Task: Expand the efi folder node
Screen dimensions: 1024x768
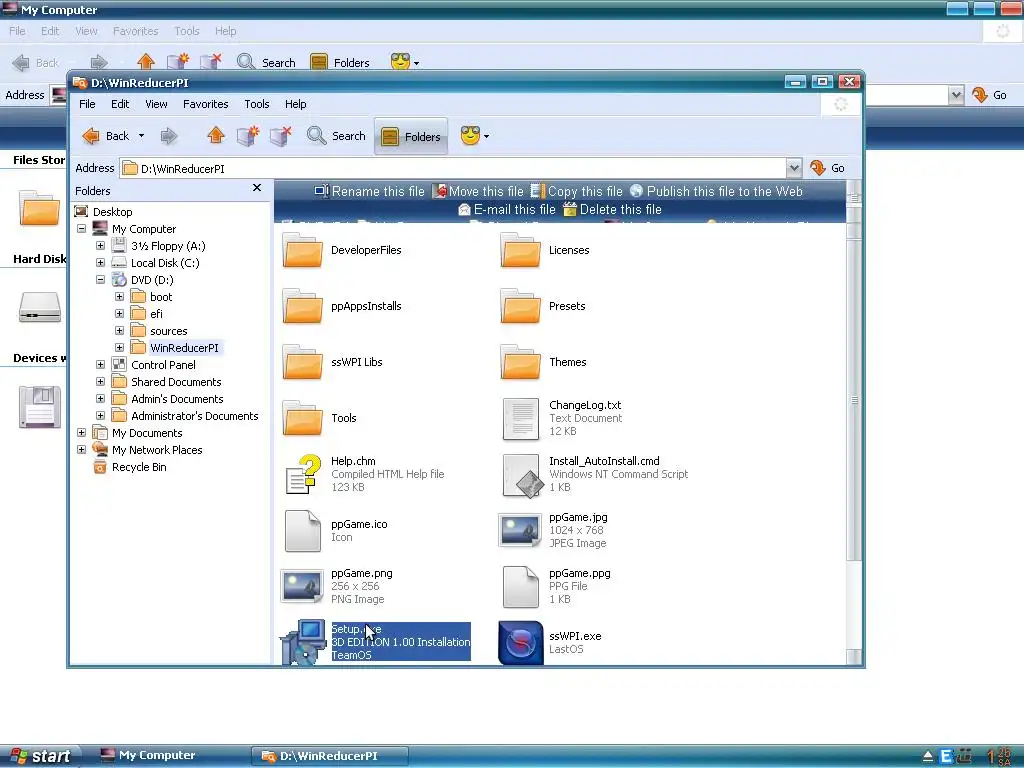Action: tap(120, 313)
